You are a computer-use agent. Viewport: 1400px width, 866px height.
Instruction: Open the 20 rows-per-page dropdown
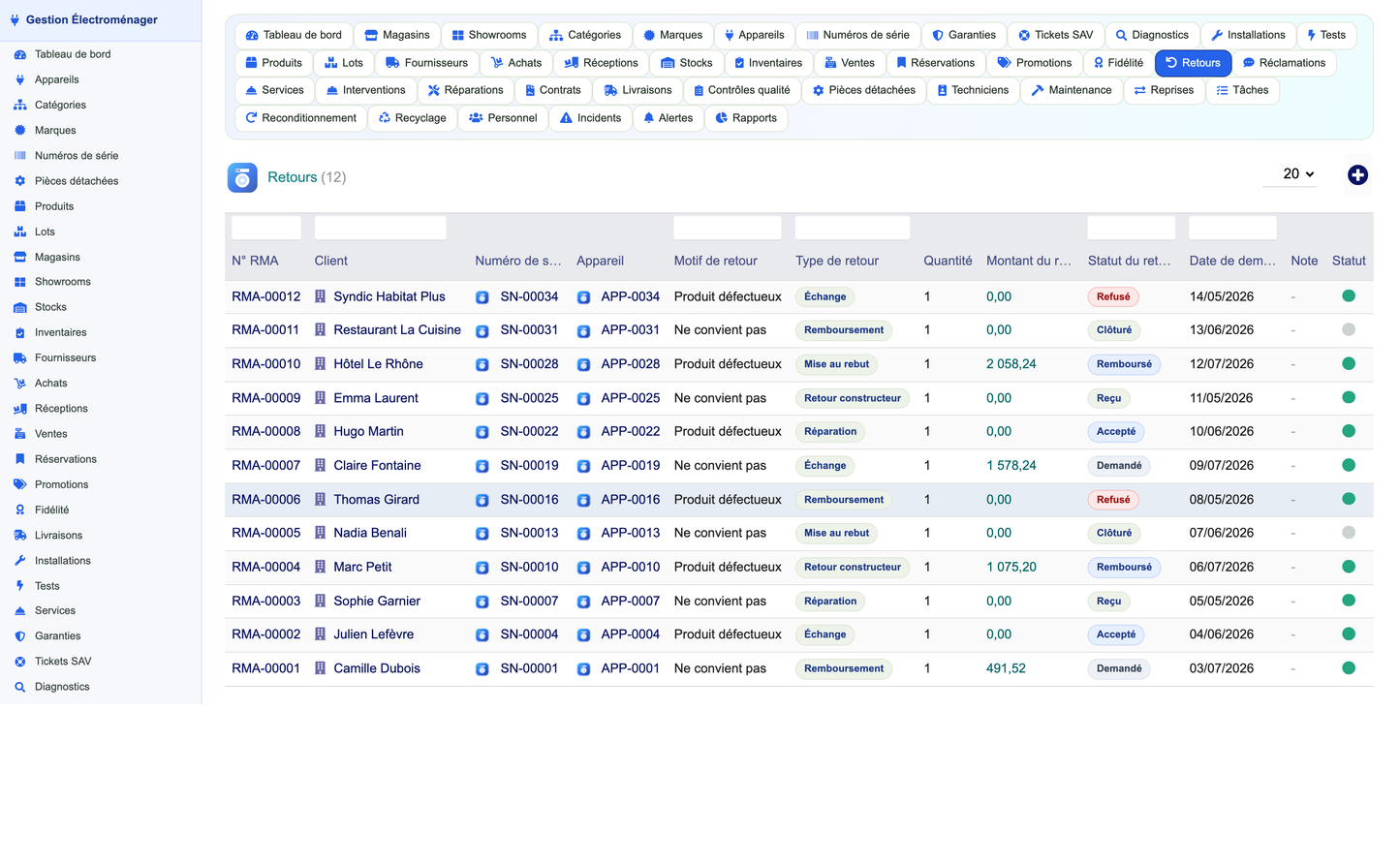click(x=1291, y=174)
